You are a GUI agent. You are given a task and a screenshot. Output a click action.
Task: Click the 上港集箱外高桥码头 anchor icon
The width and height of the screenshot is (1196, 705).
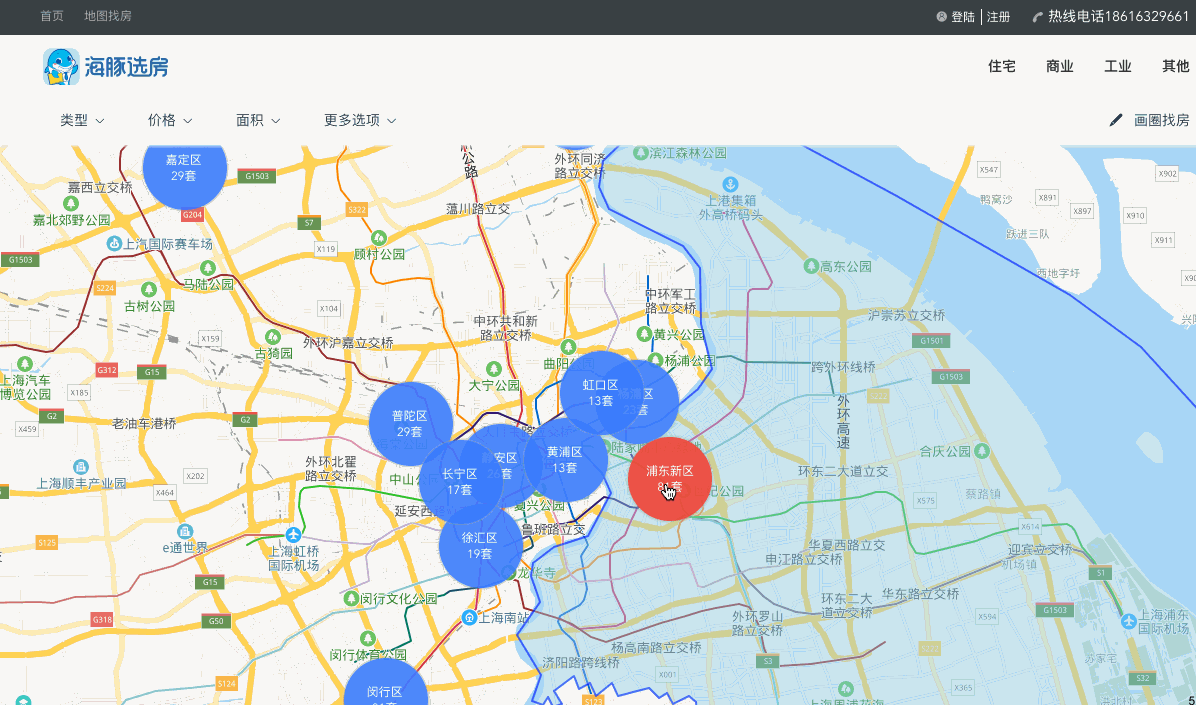point(730,185)
